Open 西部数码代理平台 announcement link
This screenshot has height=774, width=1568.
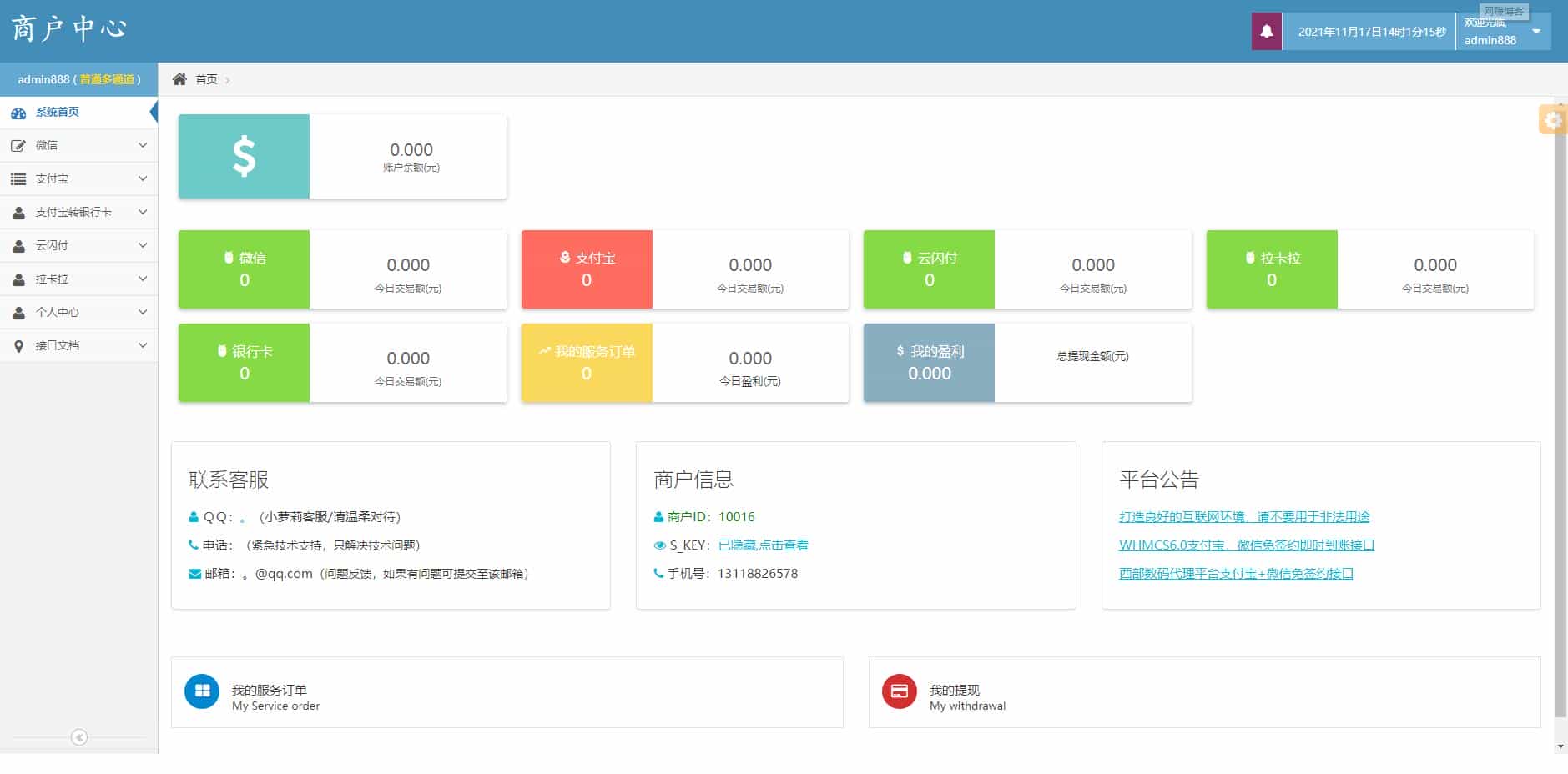pyautogui.click(x=1236, y=574)
